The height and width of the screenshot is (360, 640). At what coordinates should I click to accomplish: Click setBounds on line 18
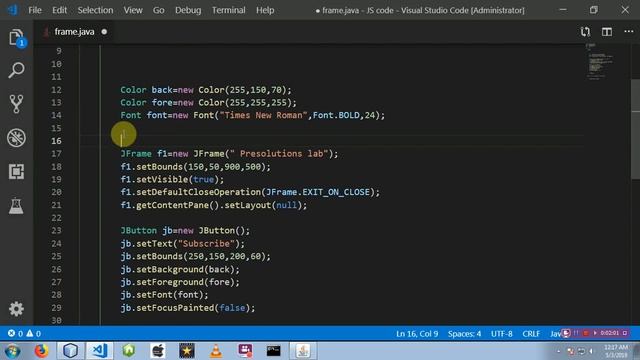(x=159, y=167)
